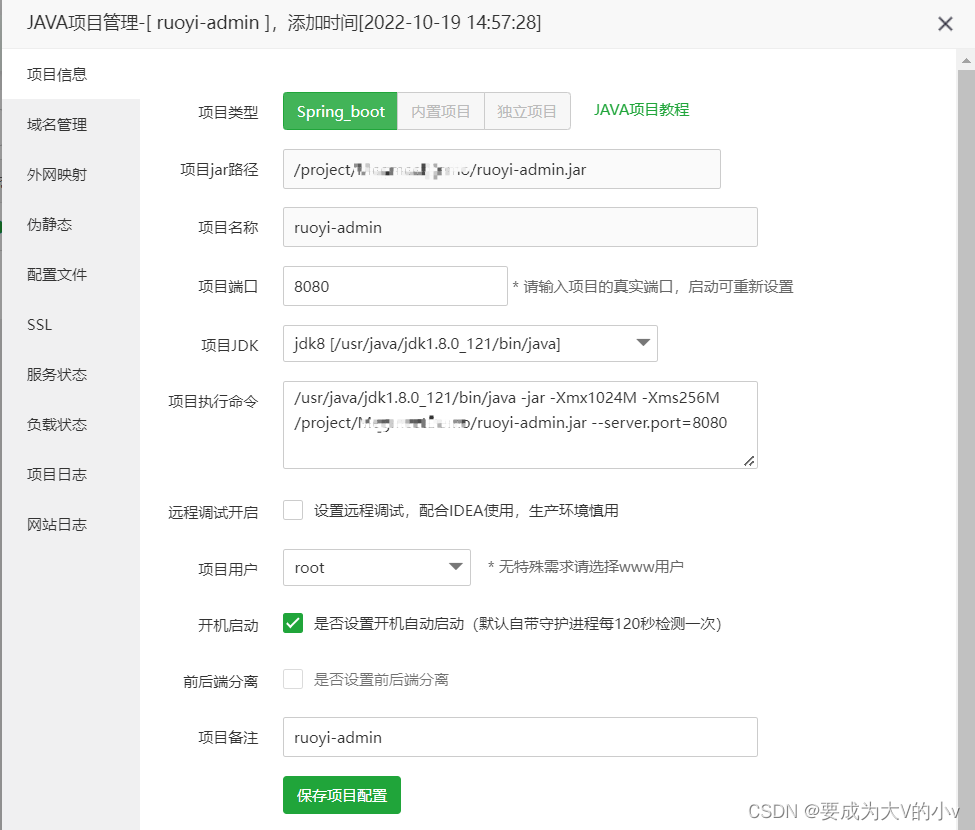The width and height of the screenshot is (975, 830).
Task: Return to the 项目信息 section
Action: 54,74
